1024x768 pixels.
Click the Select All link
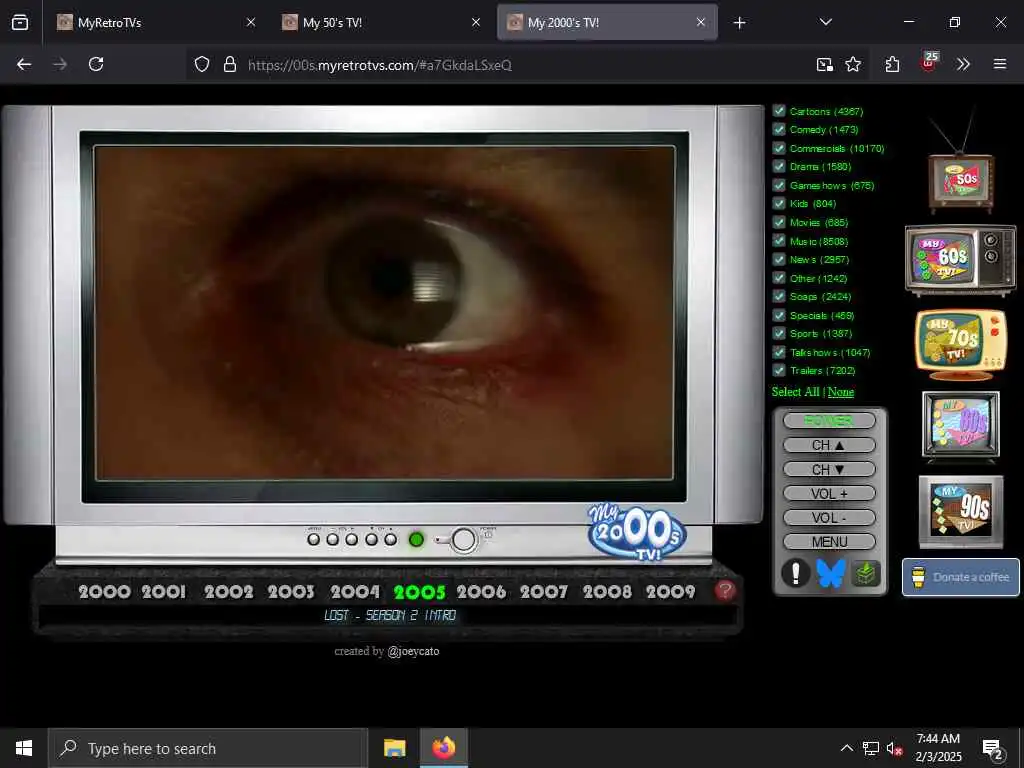click(x=795, y=392)
